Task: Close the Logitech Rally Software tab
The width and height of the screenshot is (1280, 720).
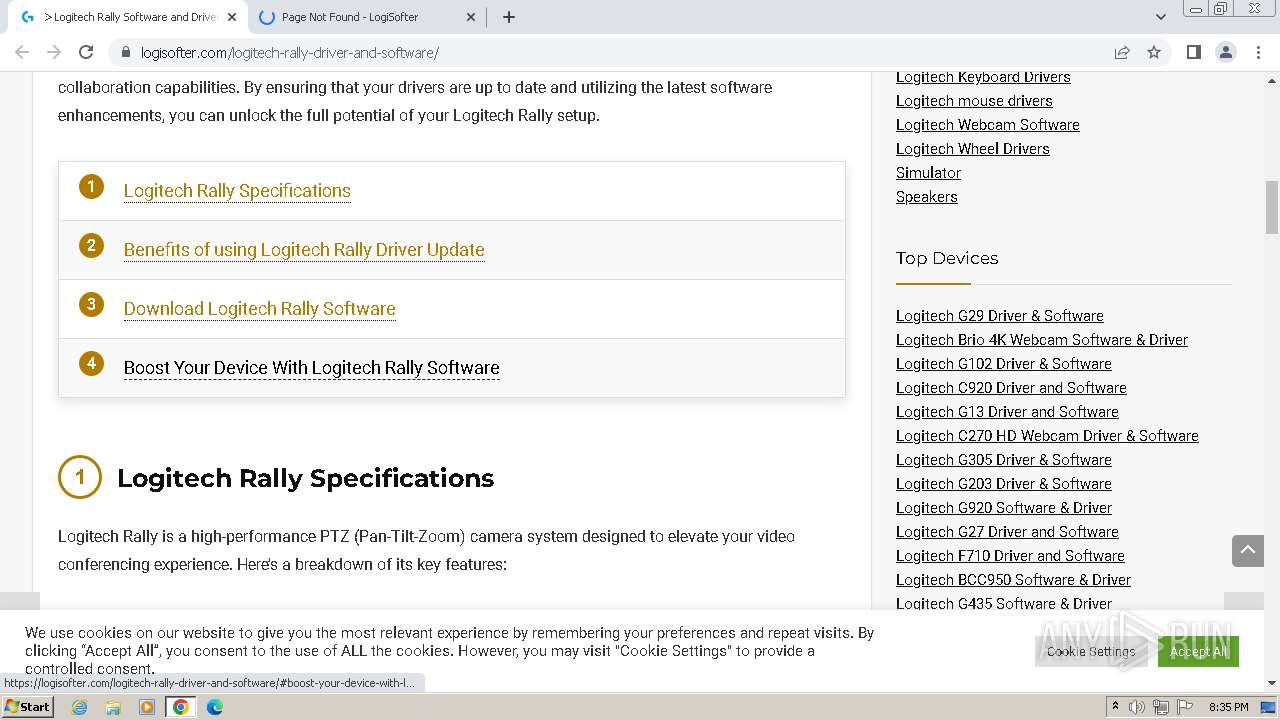Action: tap(232, 17)
